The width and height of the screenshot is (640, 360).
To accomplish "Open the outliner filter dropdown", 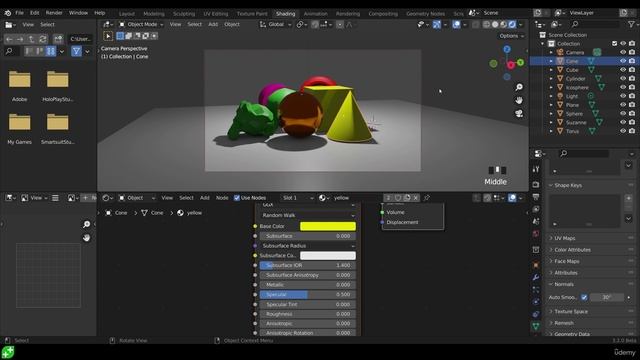I will tap(631, 25).
